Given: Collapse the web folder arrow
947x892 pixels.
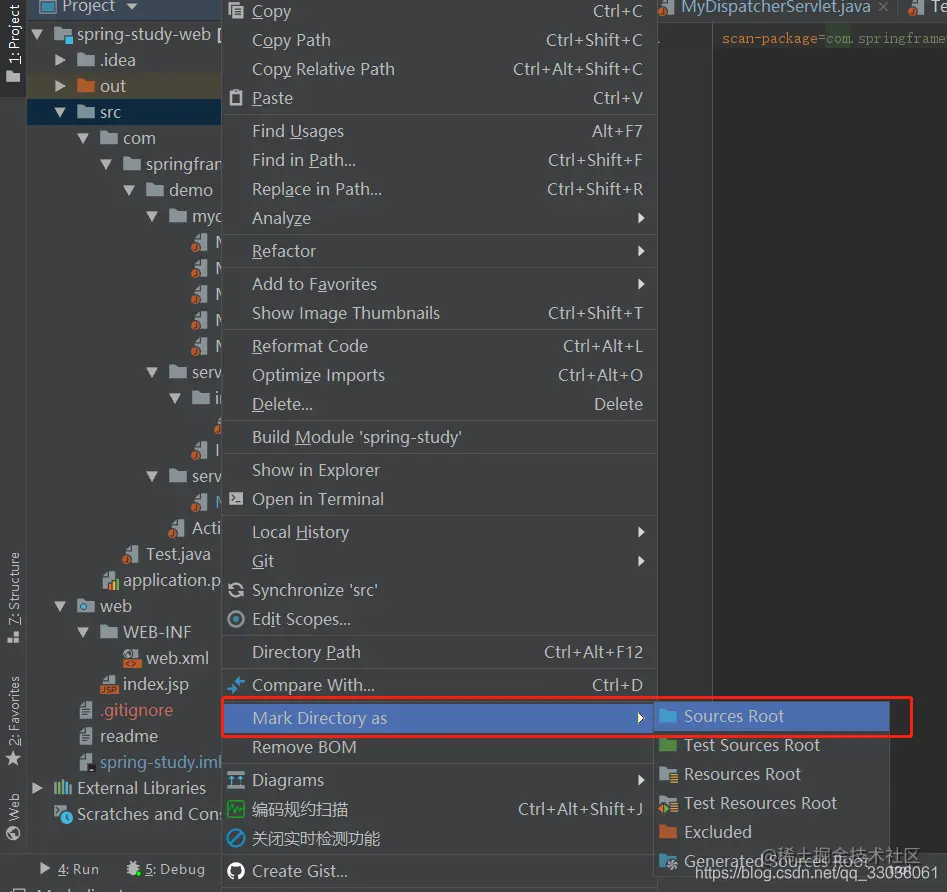Looking at the screenshot, I should 60,606.
